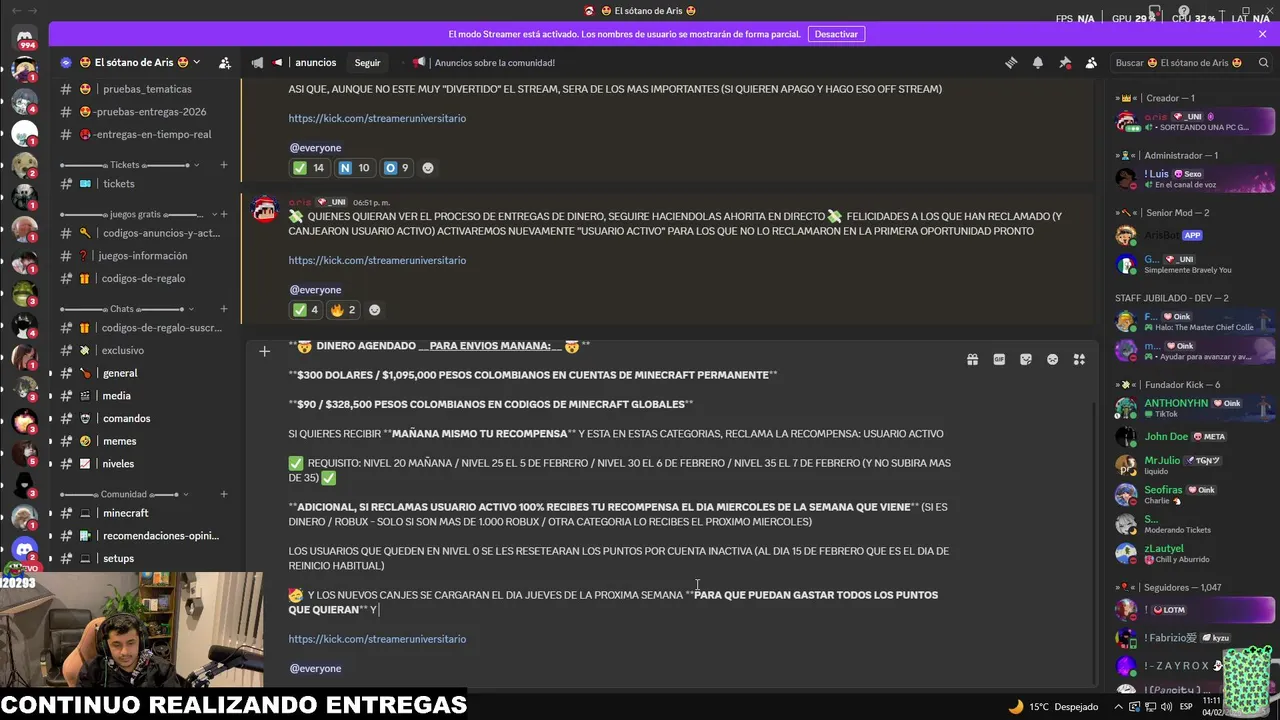Open the niveles channel
This screenshot has width=1280, height=720.
point(143,464)
